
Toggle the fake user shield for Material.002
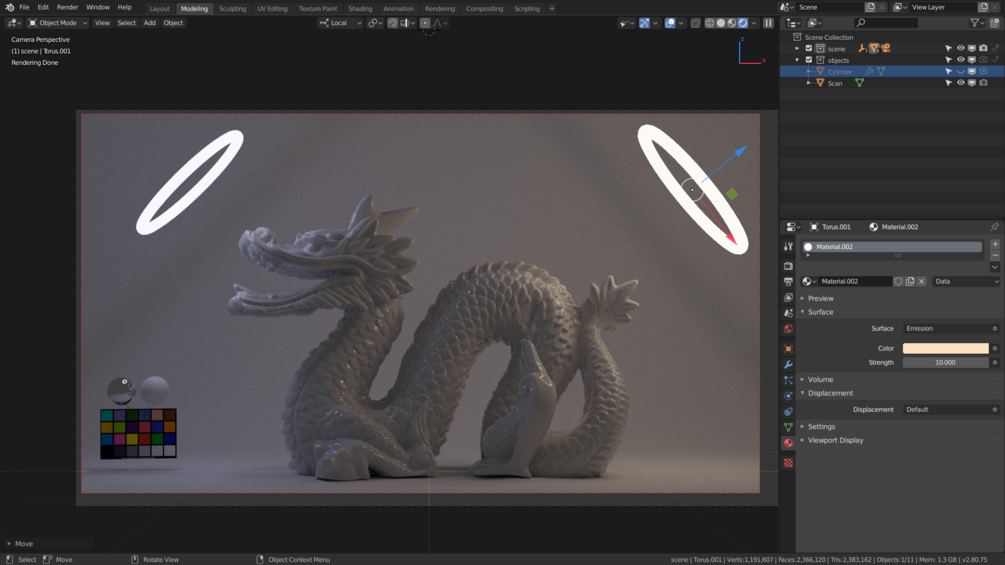[x=898, y=281]
